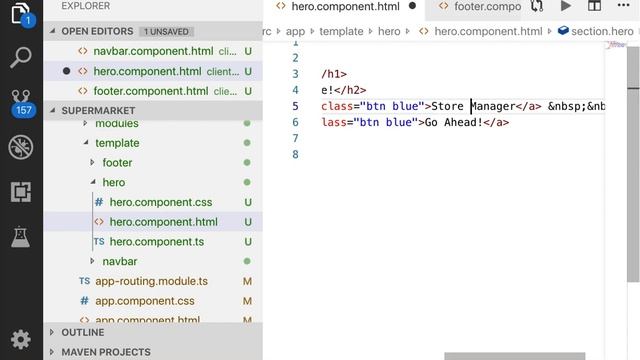Screen dimensions: 640x360
Task: Click the section.hero symbol icon in breadcrumb
Action: (563, 31)
